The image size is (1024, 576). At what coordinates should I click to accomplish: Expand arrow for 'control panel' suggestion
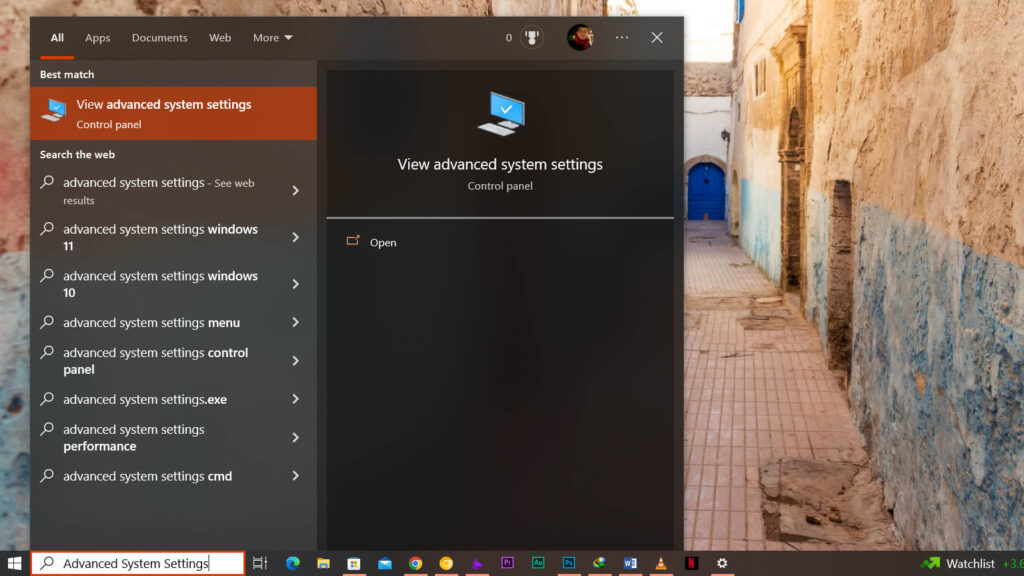[295, 360]
